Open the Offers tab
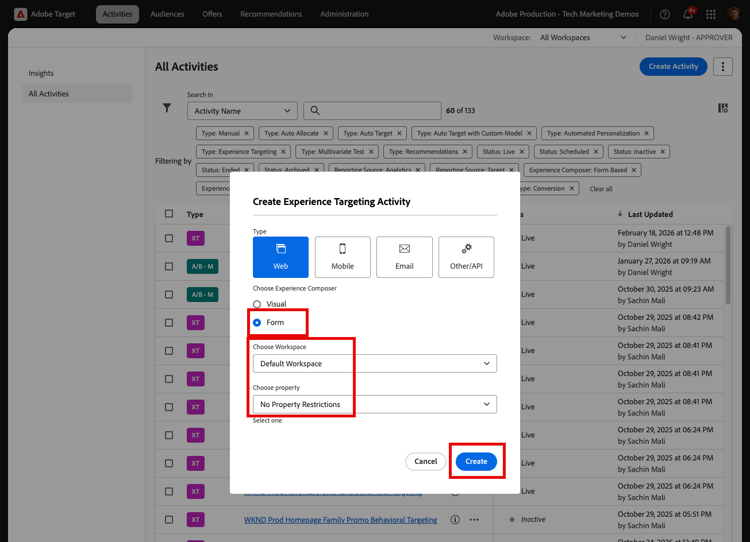This screenshot has width=750, height=542. click(x=212, y=14)
